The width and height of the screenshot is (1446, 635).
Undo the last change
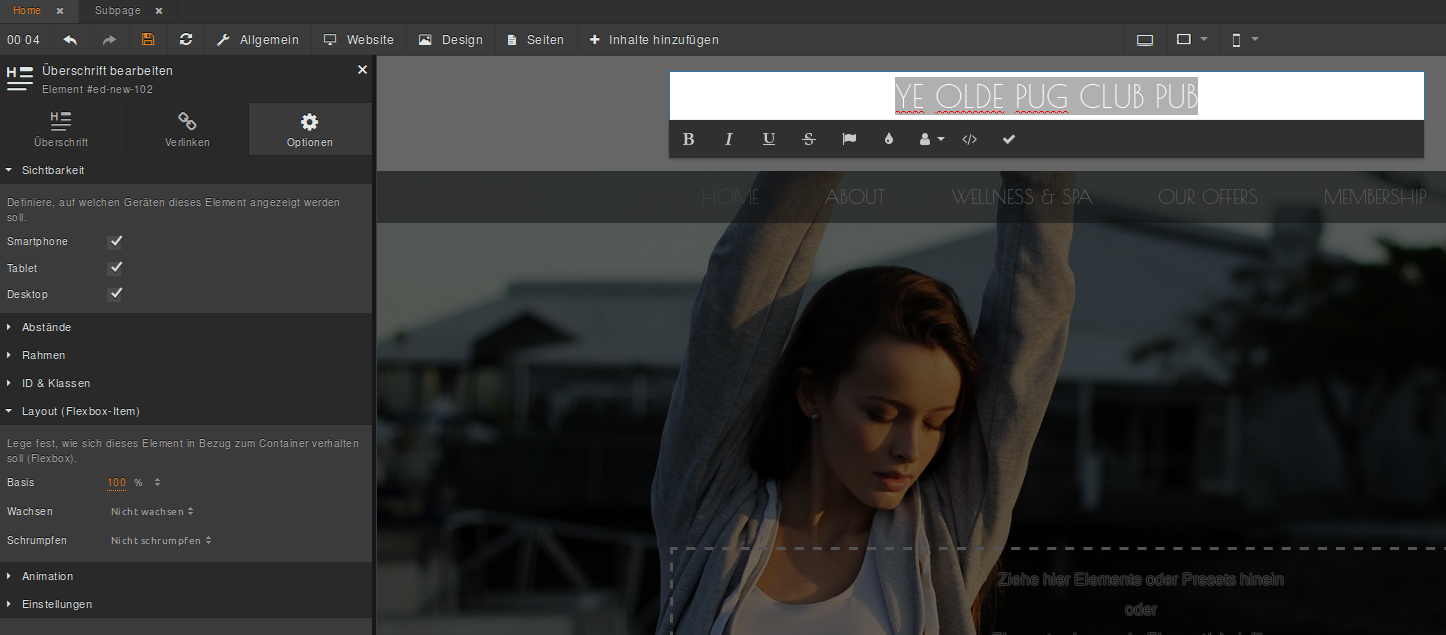click(70, 40)
